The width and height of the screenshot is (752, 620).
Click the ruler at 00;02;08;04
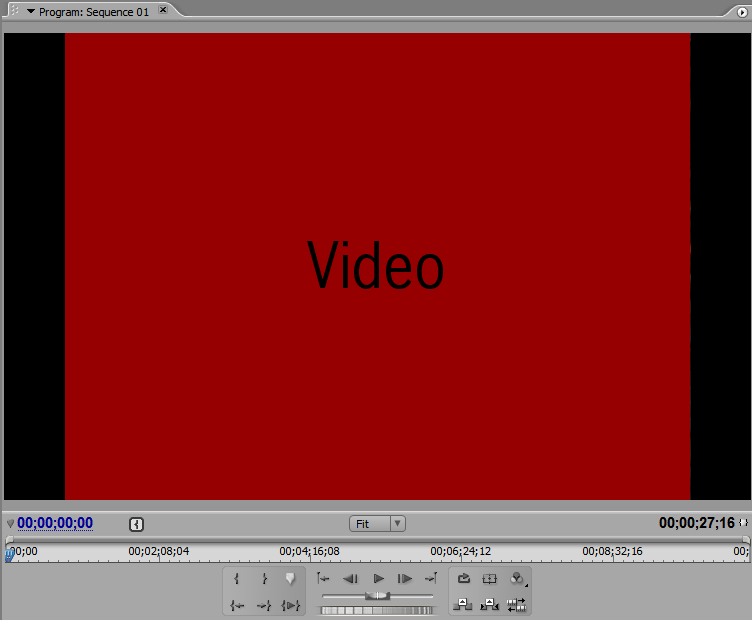tap(159, 551)
